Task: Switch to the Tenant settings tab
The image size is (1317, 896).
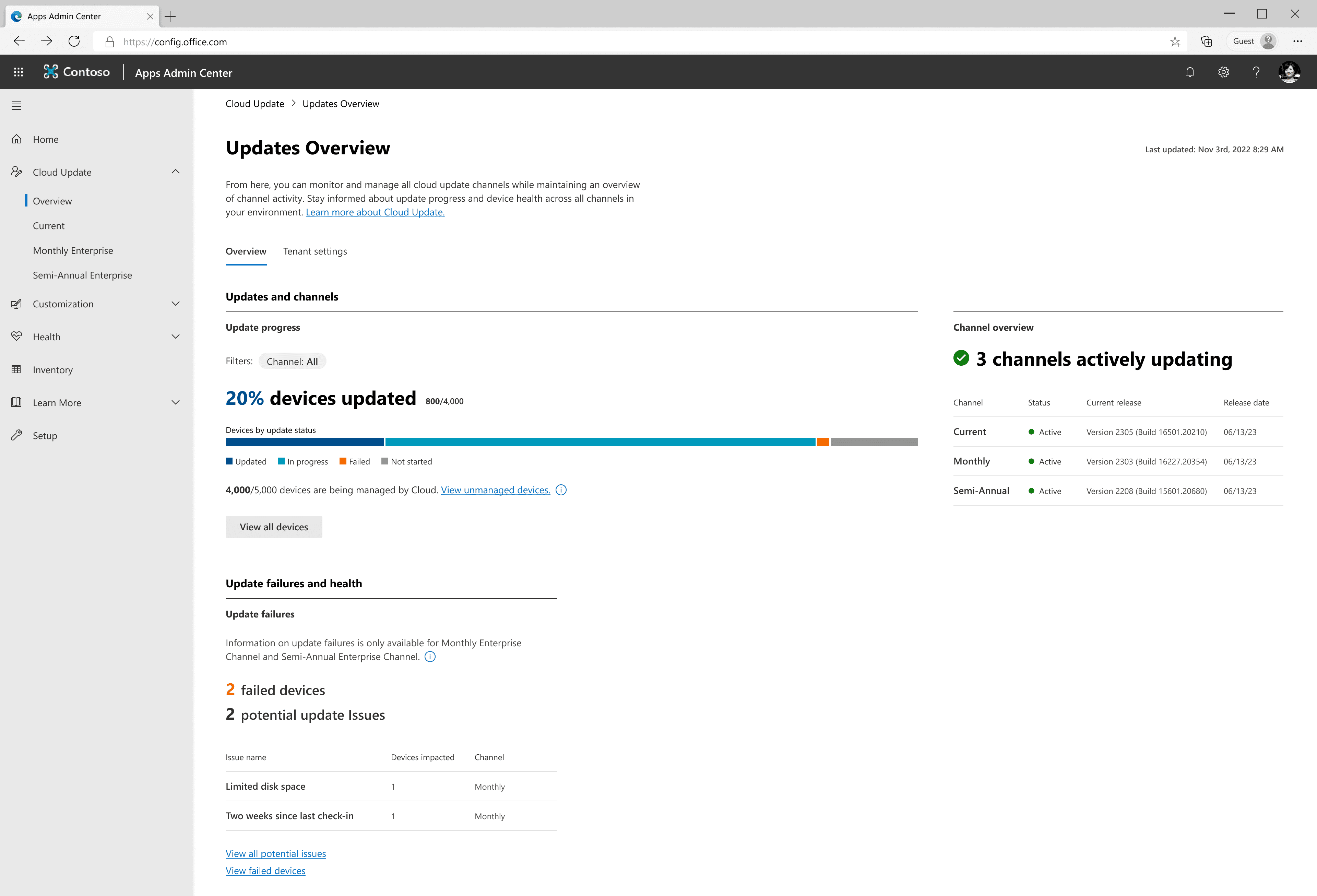Action: point(315,252)
